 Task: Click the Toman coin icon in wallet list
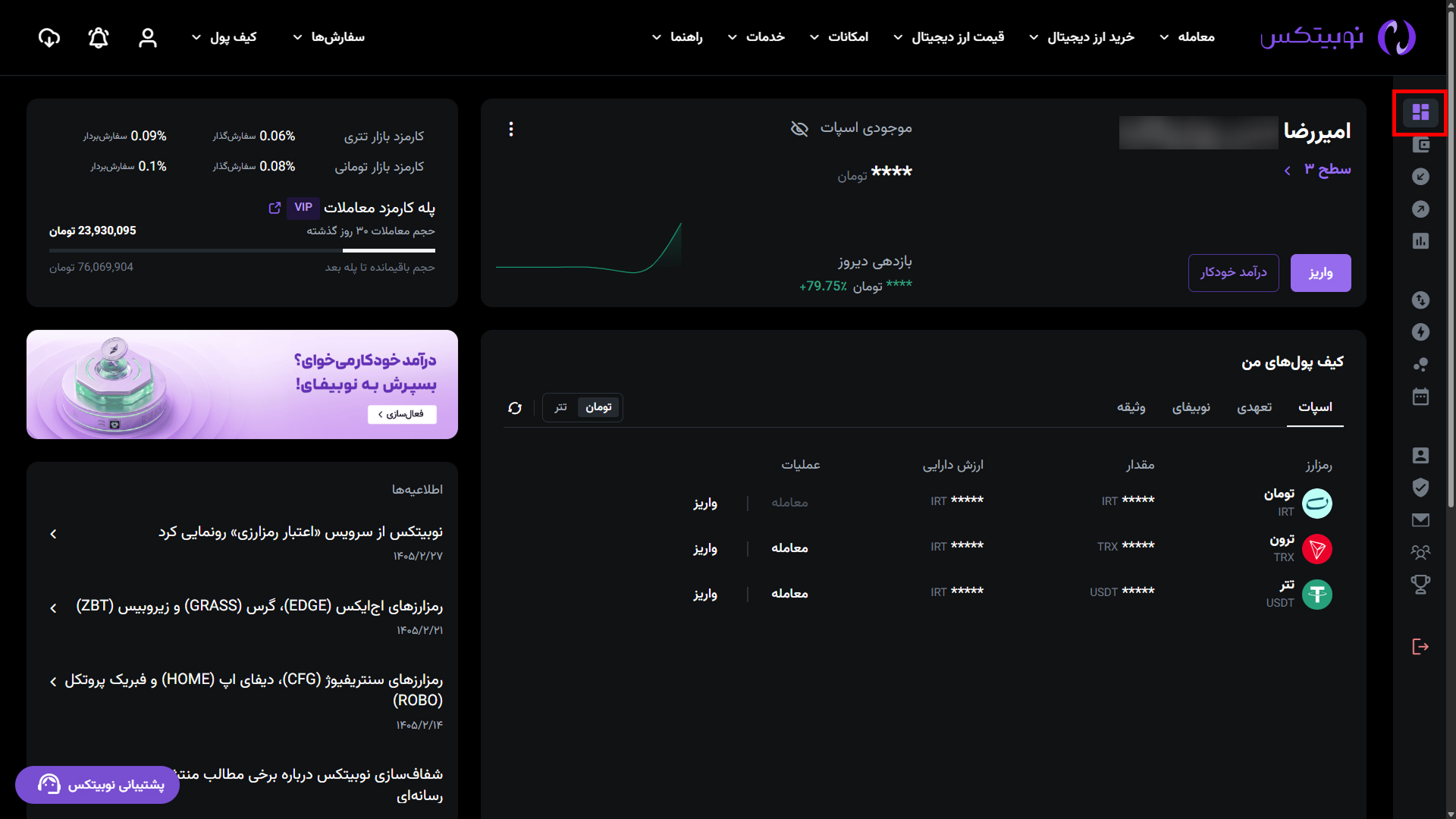[x=1317, y=504]
